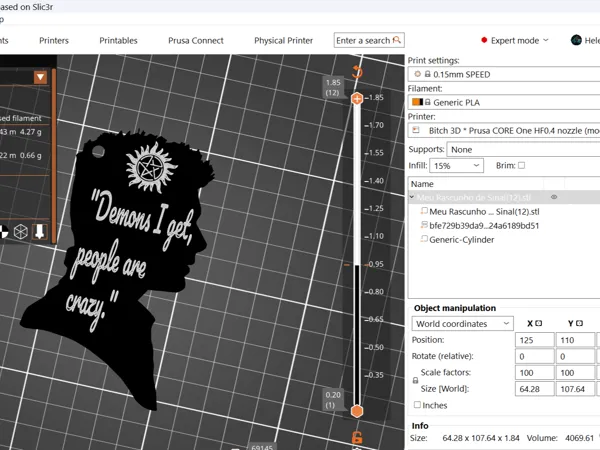Open the Printers tab

pos(54,41)
